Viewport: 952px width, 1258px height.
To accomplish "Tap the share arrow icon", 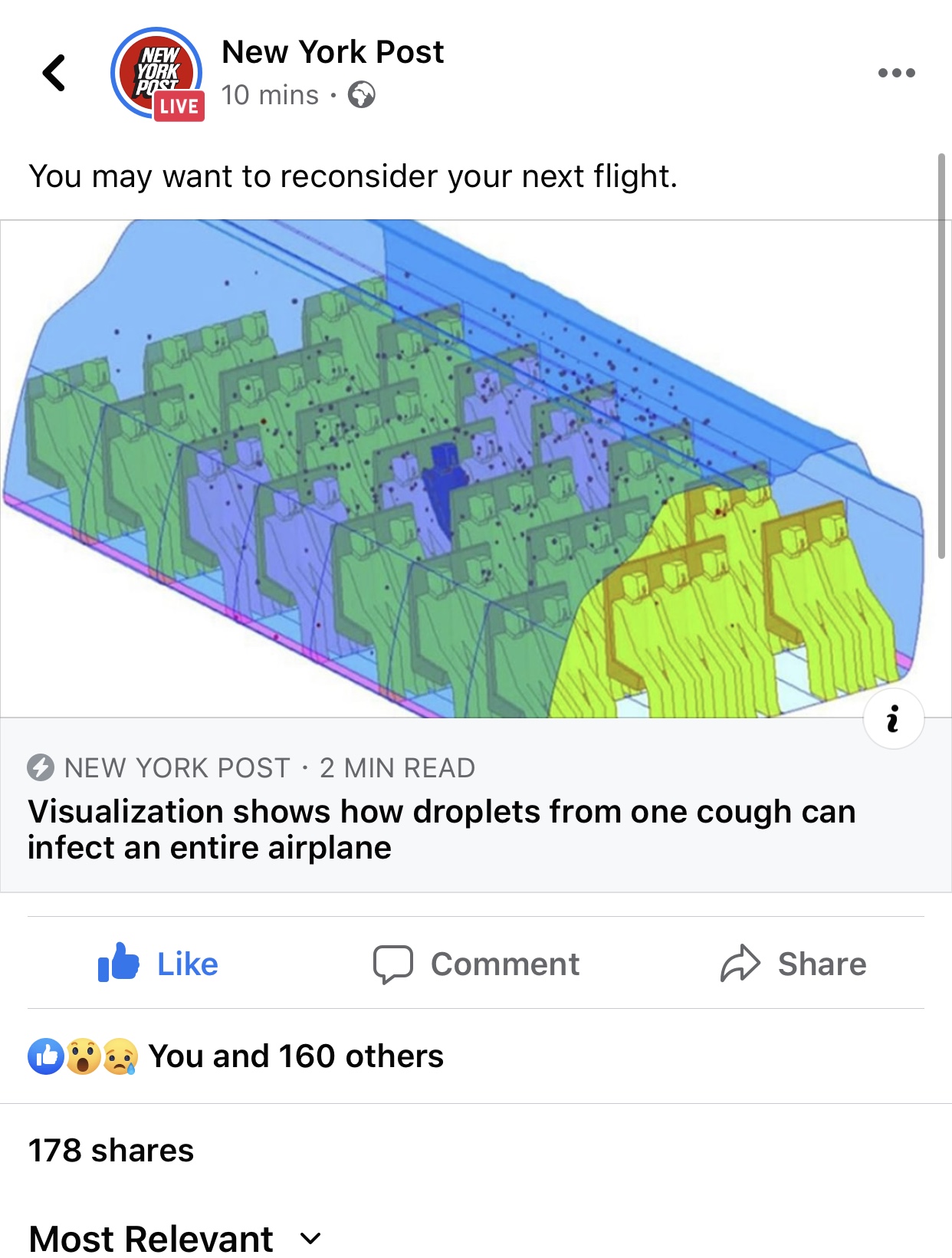I will pos(740,964).
